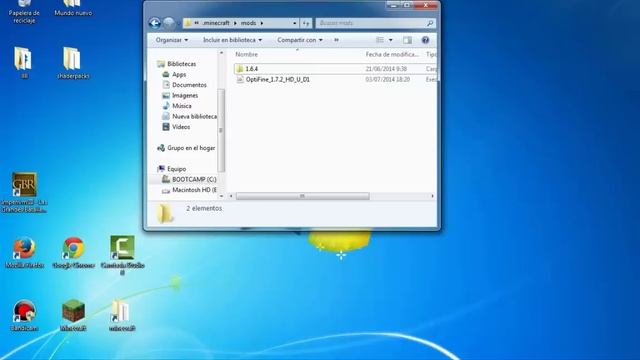Click the 1.6.4 folder icon
This screenshot has height=360, width=640.
[240, 69]
